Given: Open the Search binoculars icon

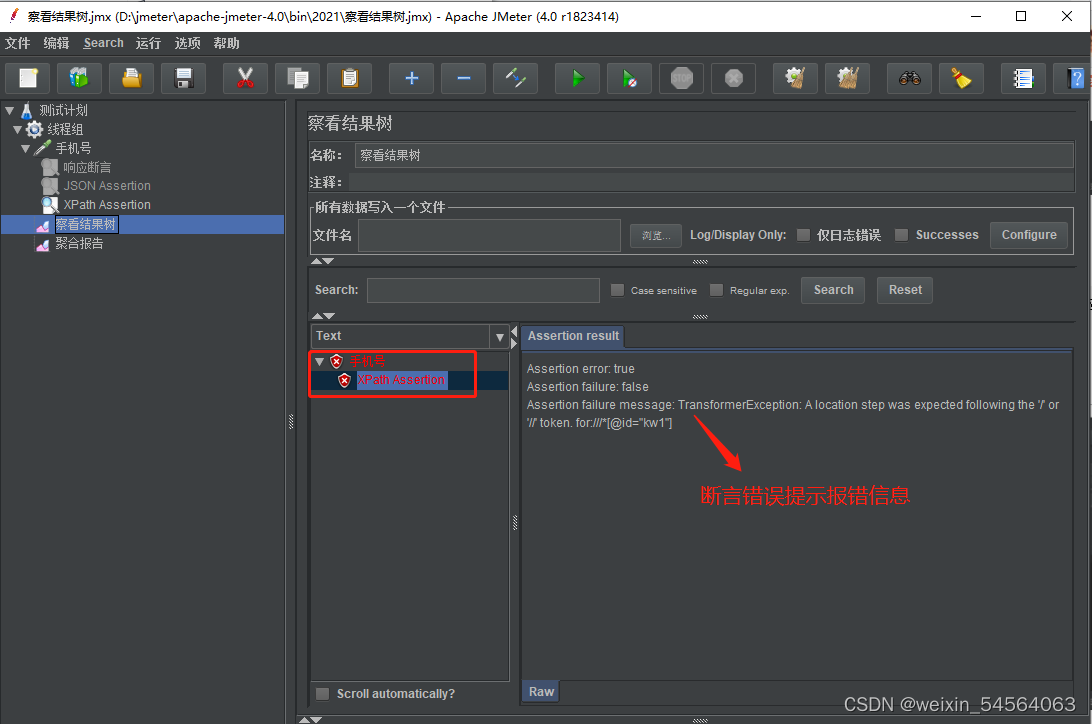Looking at the screenshot, I should pos(910,78).
